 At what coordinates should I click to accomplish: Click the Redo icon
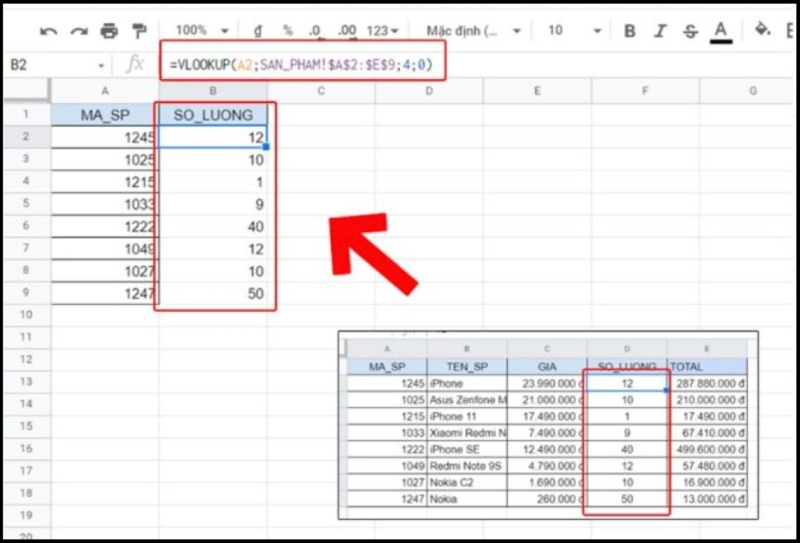click(x=79, y=32)
